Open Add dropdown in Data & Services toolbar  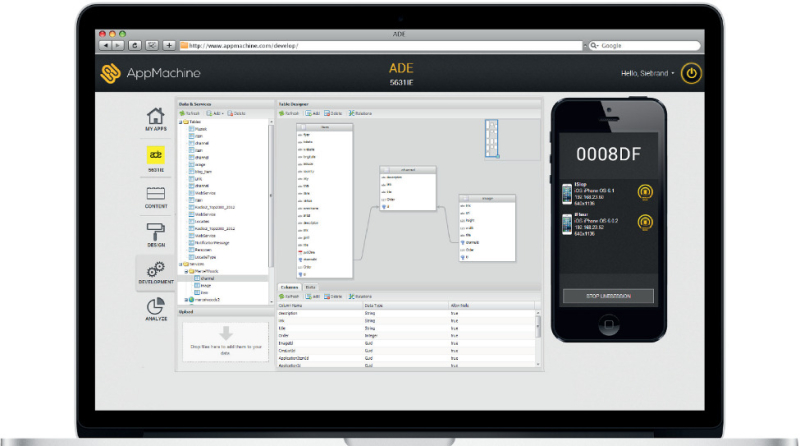(x=215, y=113)
